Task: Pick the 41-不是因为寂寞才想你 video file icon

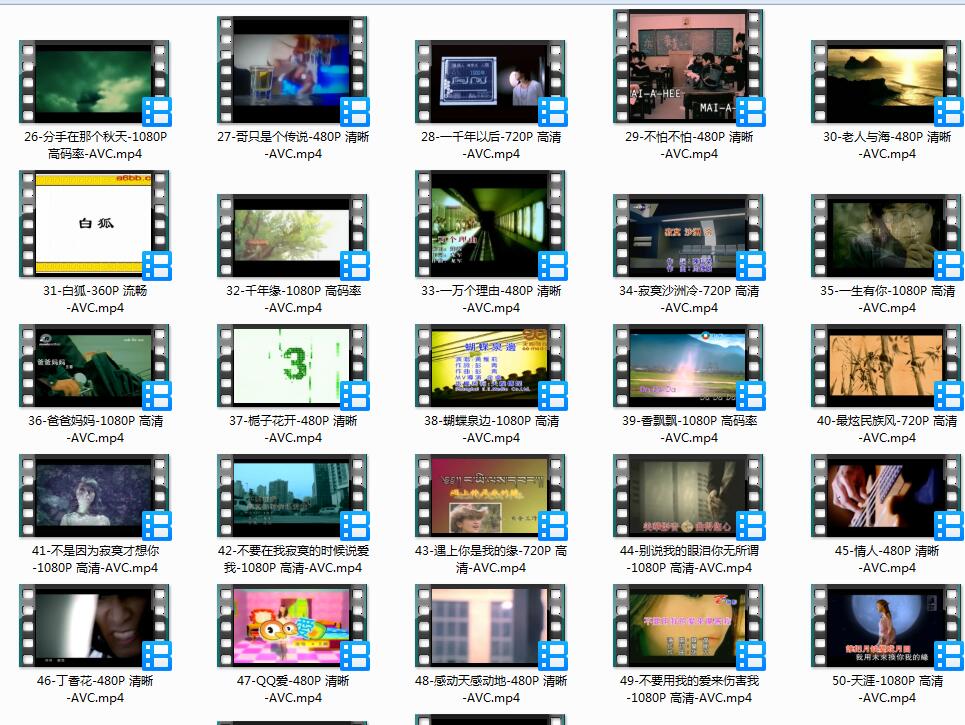Action: click(x=95, y=497)
